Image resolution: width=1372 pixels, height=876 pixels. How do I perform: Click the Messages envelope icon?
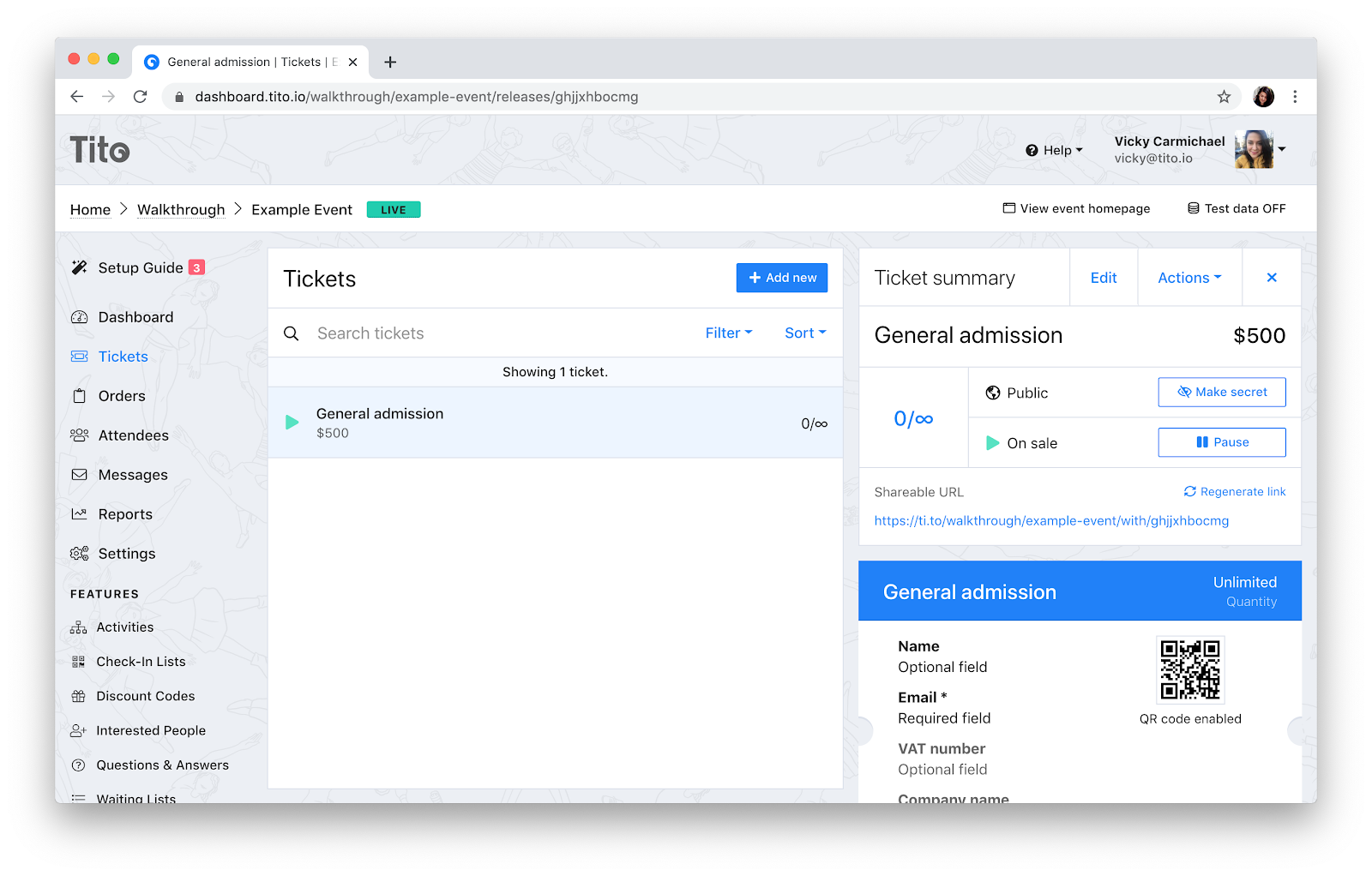click(x=80, y=475)
